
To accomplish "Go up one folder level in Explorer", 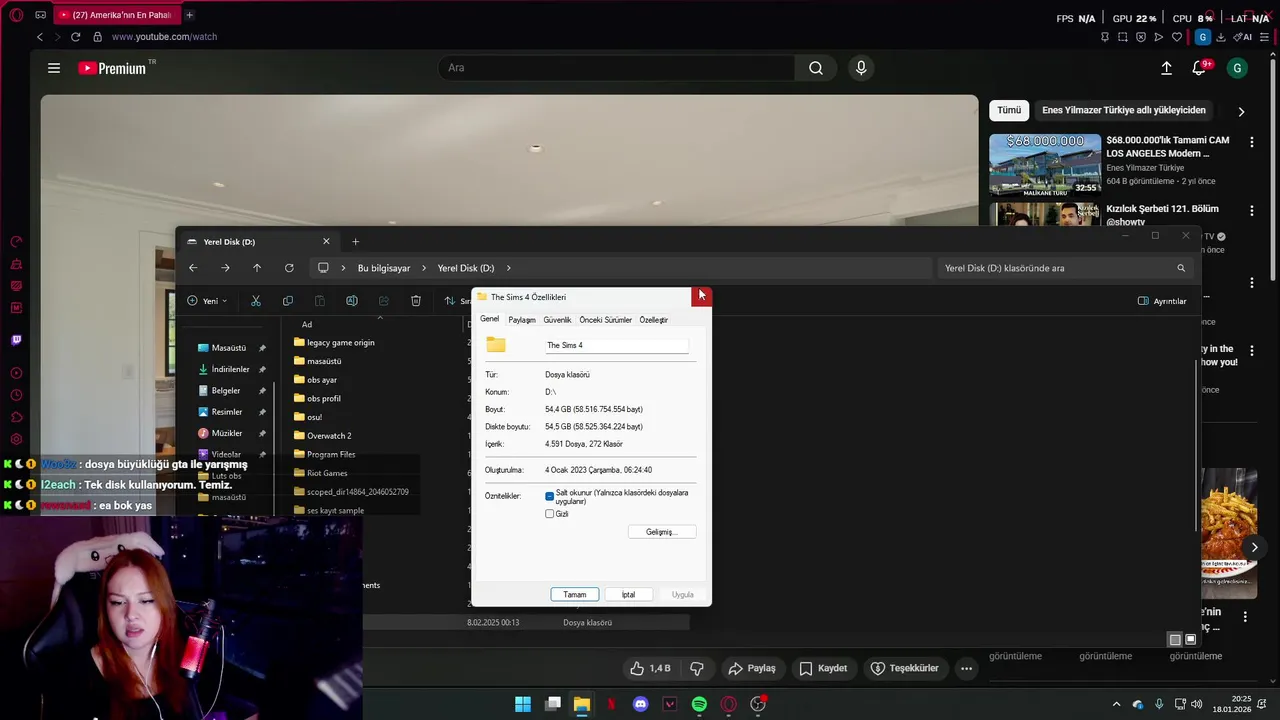I will (x=257, y=268).
